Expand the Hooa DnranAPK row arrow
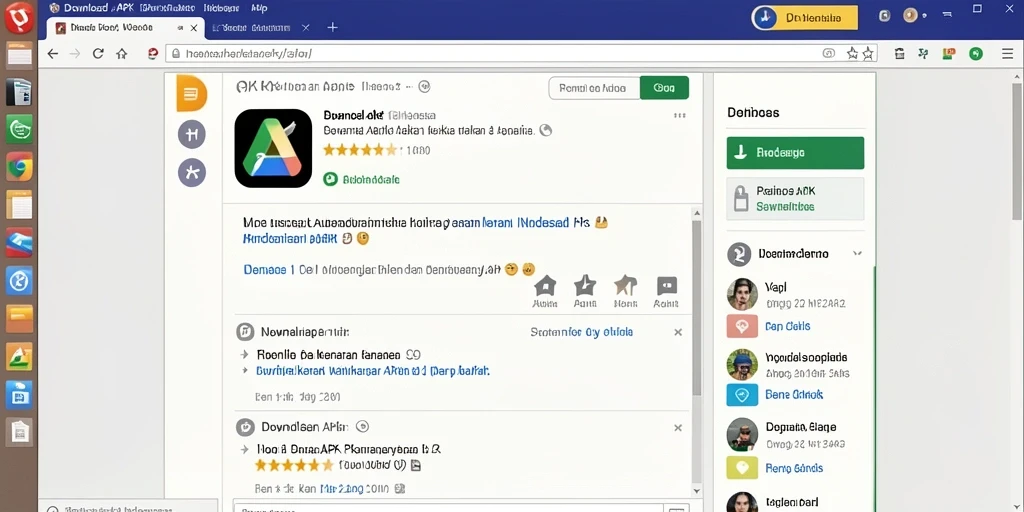The height and width of the screenshot is (512, 1024). tap(245, 449)
